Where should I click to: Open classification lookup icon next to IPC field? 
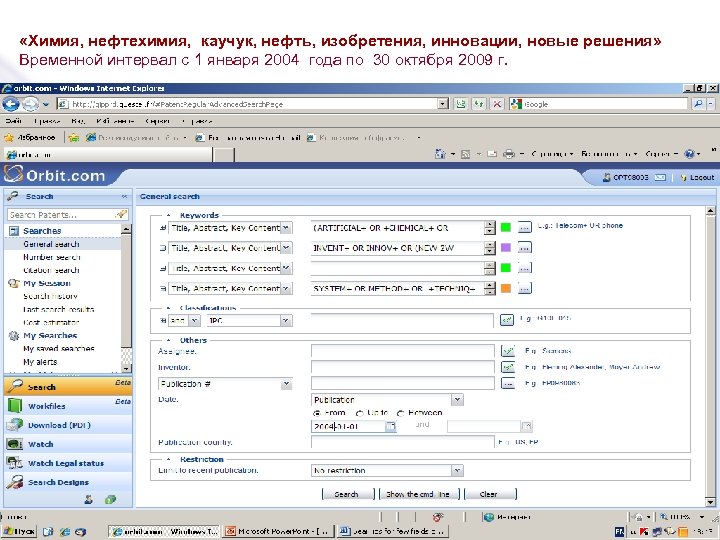[506, 320]
